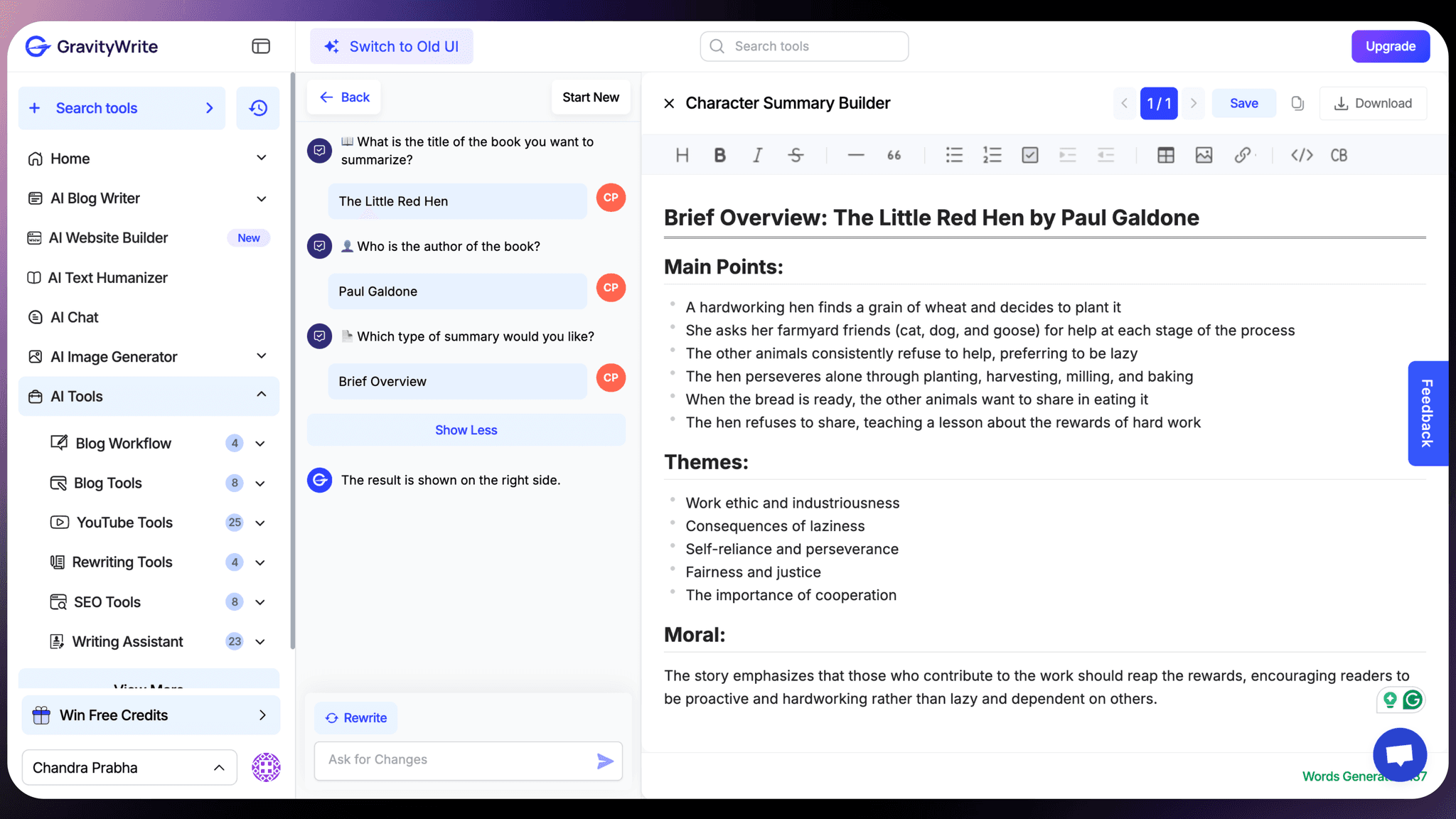
Task: Open the AI Chat tool
Action: (74, 317)
